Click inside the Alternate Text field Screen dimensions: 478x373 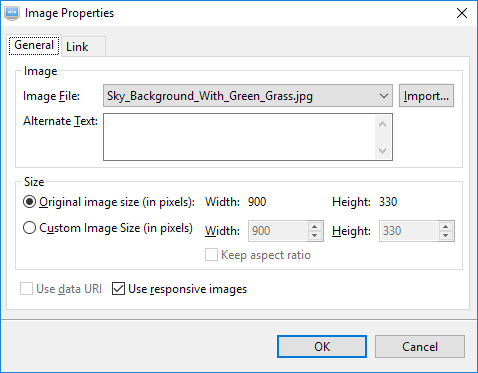(239, 137)
